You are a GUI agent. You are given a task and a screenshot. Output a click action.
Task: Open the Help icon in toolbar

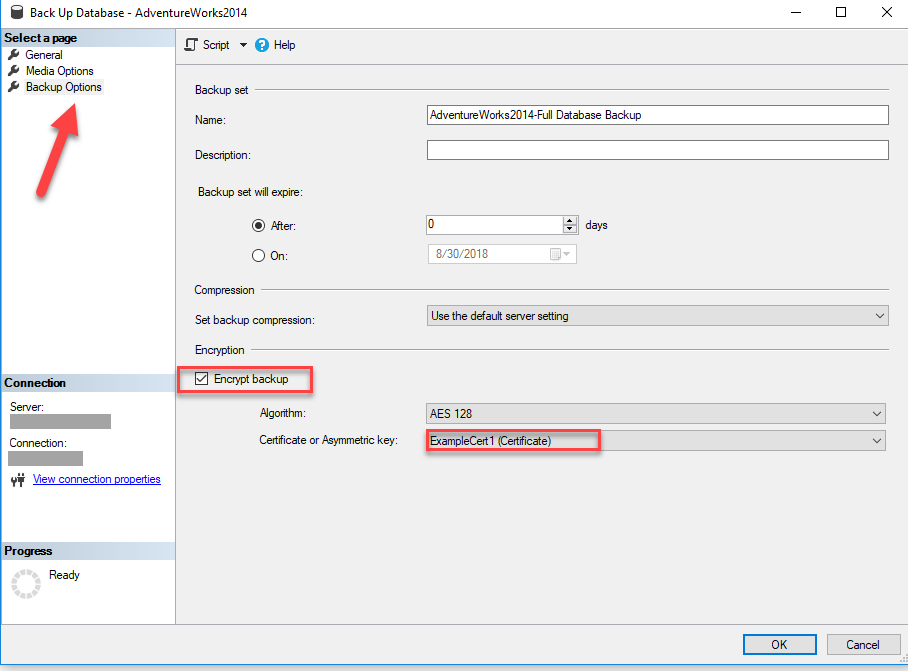click(x=262, y=45)
